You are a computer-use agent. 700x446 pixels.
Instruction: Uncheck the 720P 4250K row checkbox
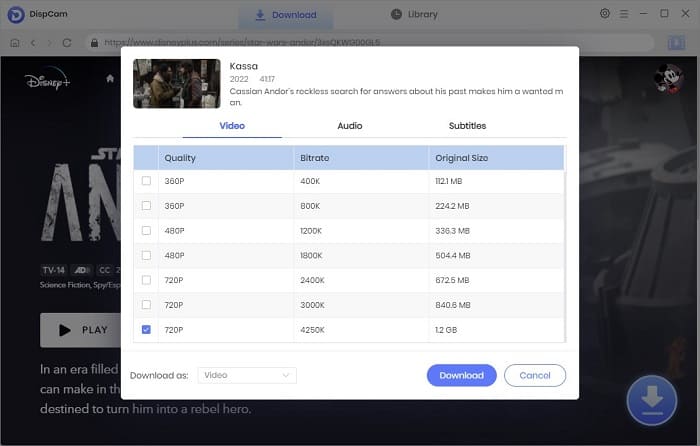tap(146, 329)
